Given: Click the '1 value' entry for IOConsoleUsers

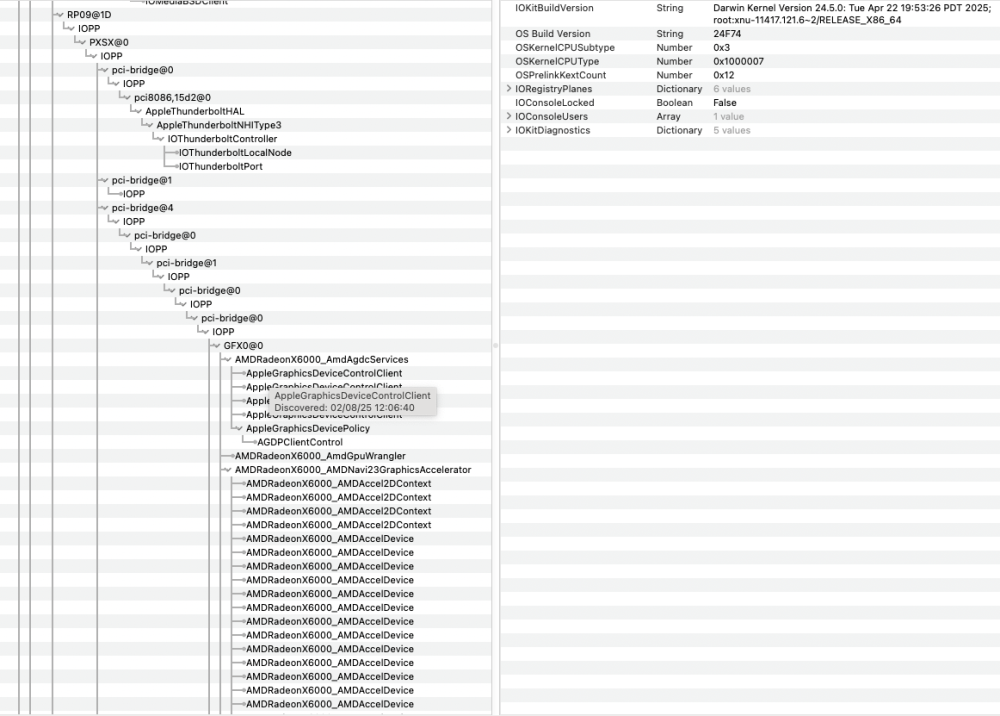Looking at the screenshot, I should click(x=729, y=116).
